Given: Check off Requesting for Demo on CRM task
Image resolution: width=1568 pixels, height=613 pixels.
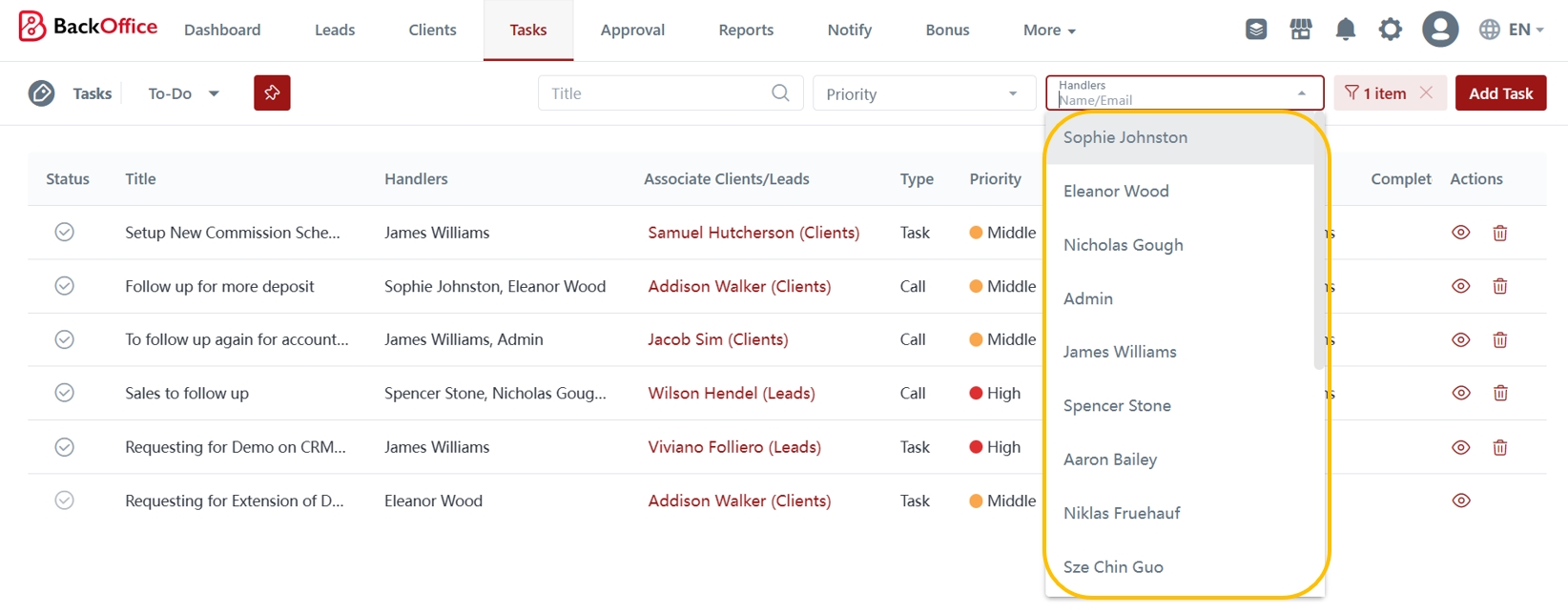Looking at the screenshot, I should (64, 447).
